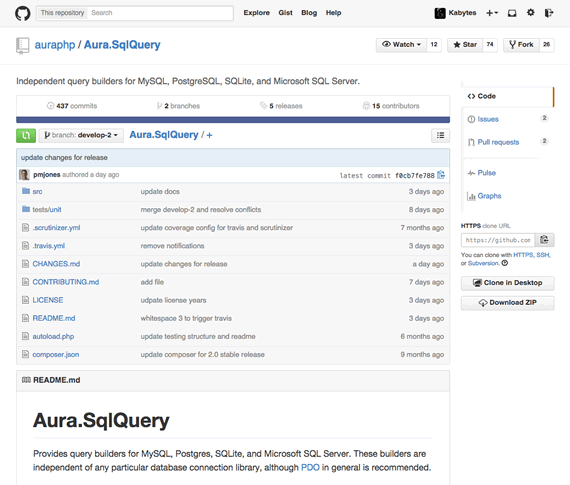Open the autoload.php file

[x=53, y=336]
